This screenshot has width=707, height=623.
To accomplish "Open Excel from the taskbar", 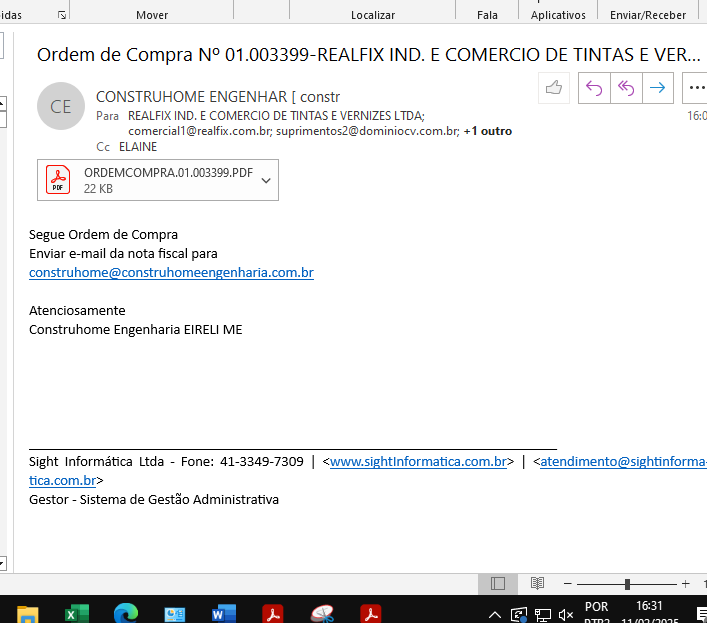I will click(x=77, y=613).
